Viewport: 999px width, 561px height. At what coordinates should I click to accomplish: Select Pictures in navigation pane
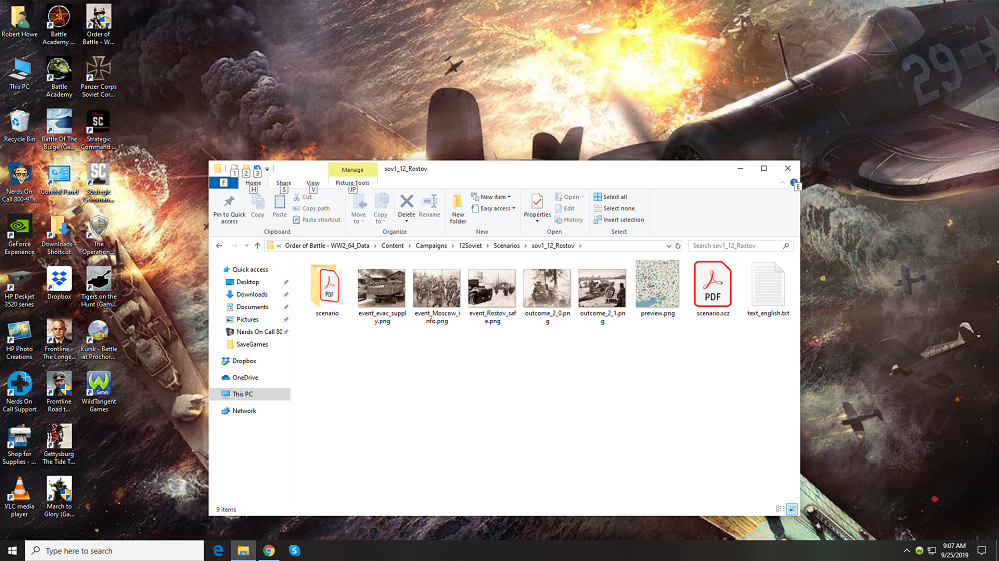(x=247, y=320)
